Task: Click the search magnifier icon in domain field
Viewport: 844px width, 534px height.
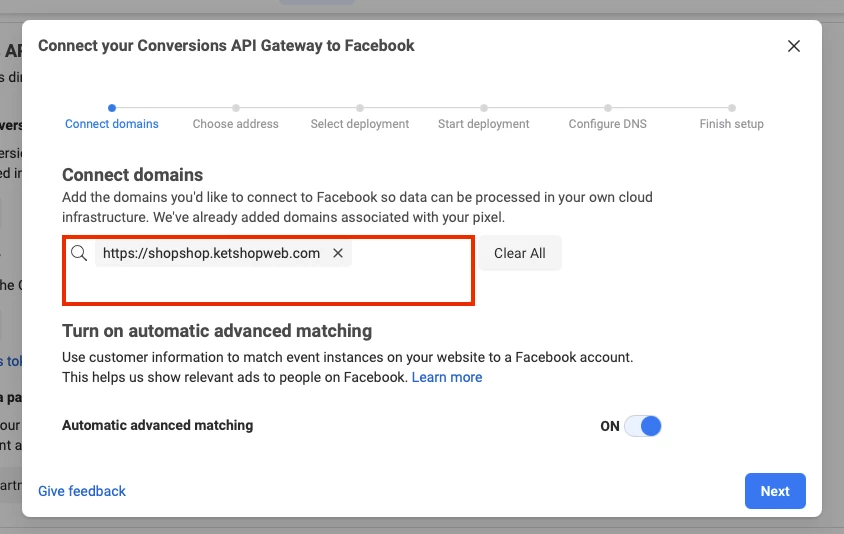Action: [79, 253]
